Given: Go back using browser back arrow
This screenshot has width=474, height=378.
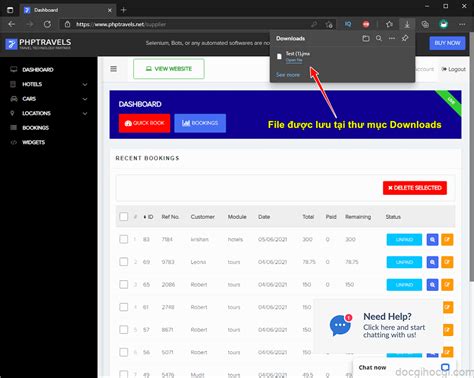Looking at the screenshot, I should 11,24.
